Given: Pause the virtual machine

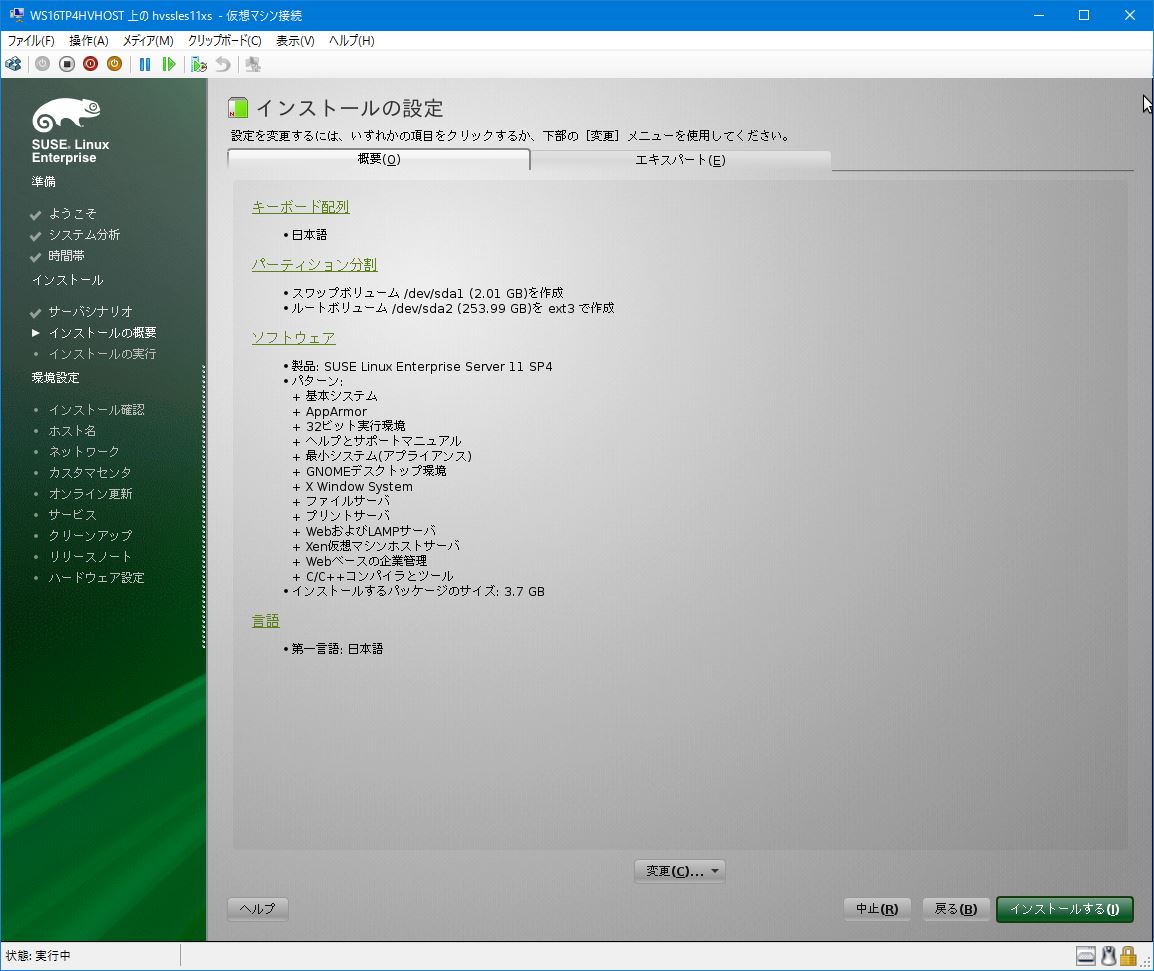Looking at the screenshot, I should tap(145, 64).
